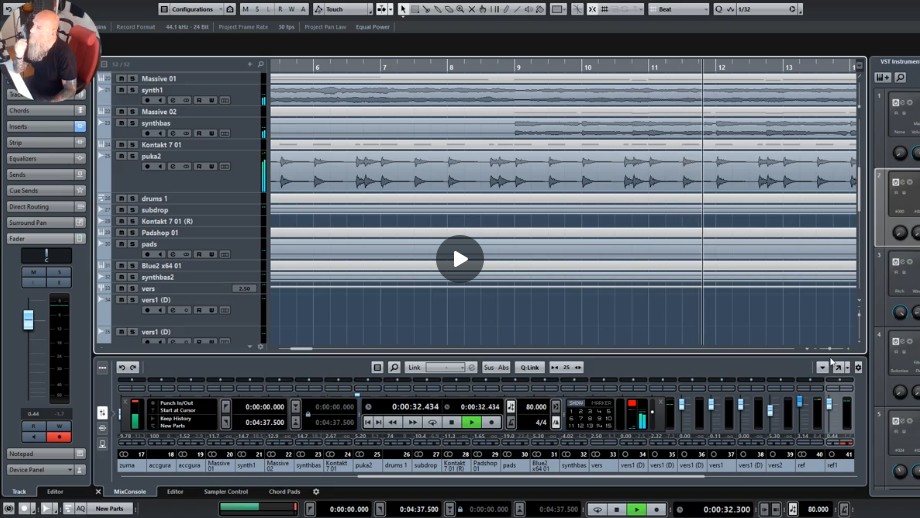Image resolution: width=920 pixels, height=518 pixels.
Task: Click the Link button in MixConsole toolbar
Action: coord(414,368)
